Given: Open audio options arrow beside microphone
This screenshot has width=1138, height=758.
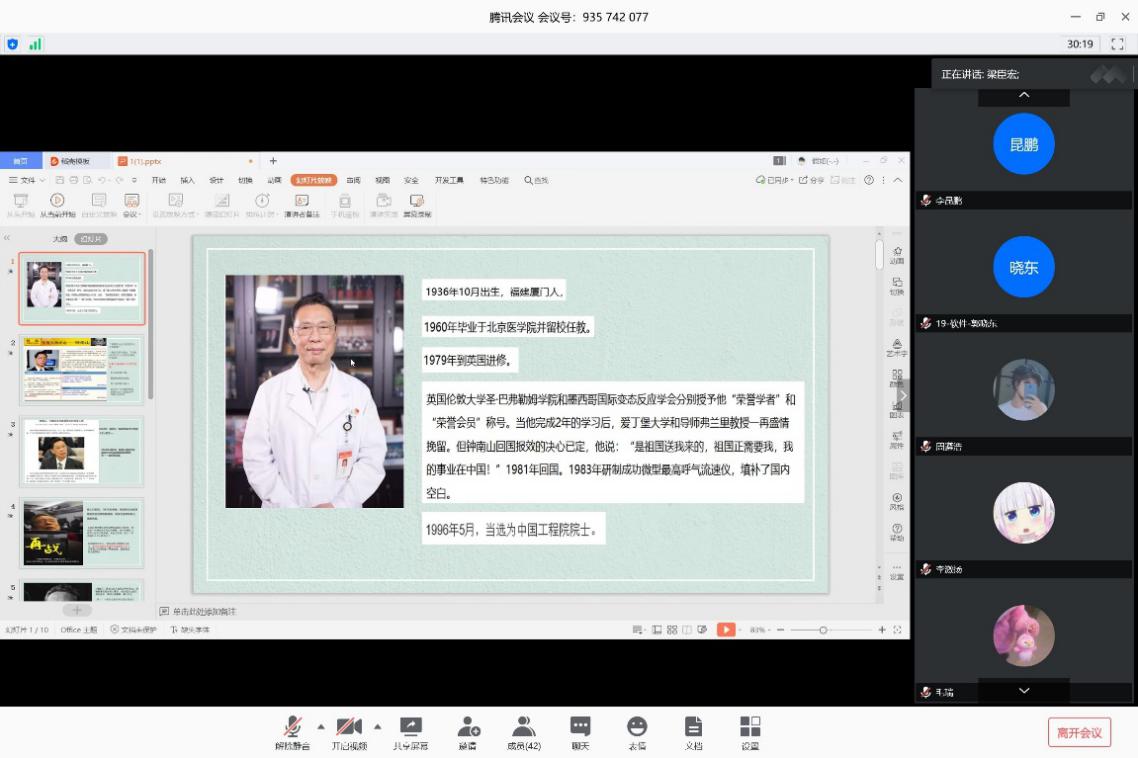Looking at the screenshot, I should click(x=321, y=726).
